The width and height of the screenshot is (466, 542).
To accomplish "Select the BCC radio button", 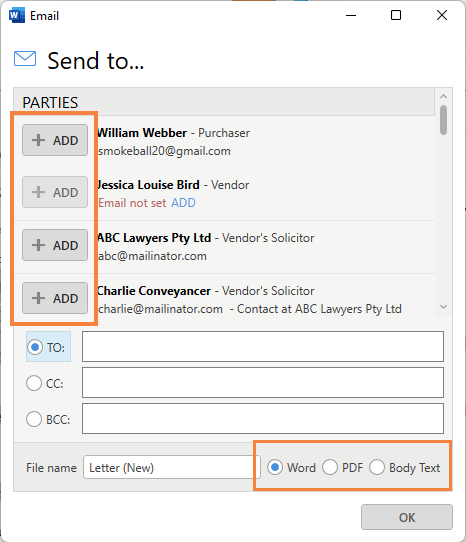I will click(x=34, y=419).
